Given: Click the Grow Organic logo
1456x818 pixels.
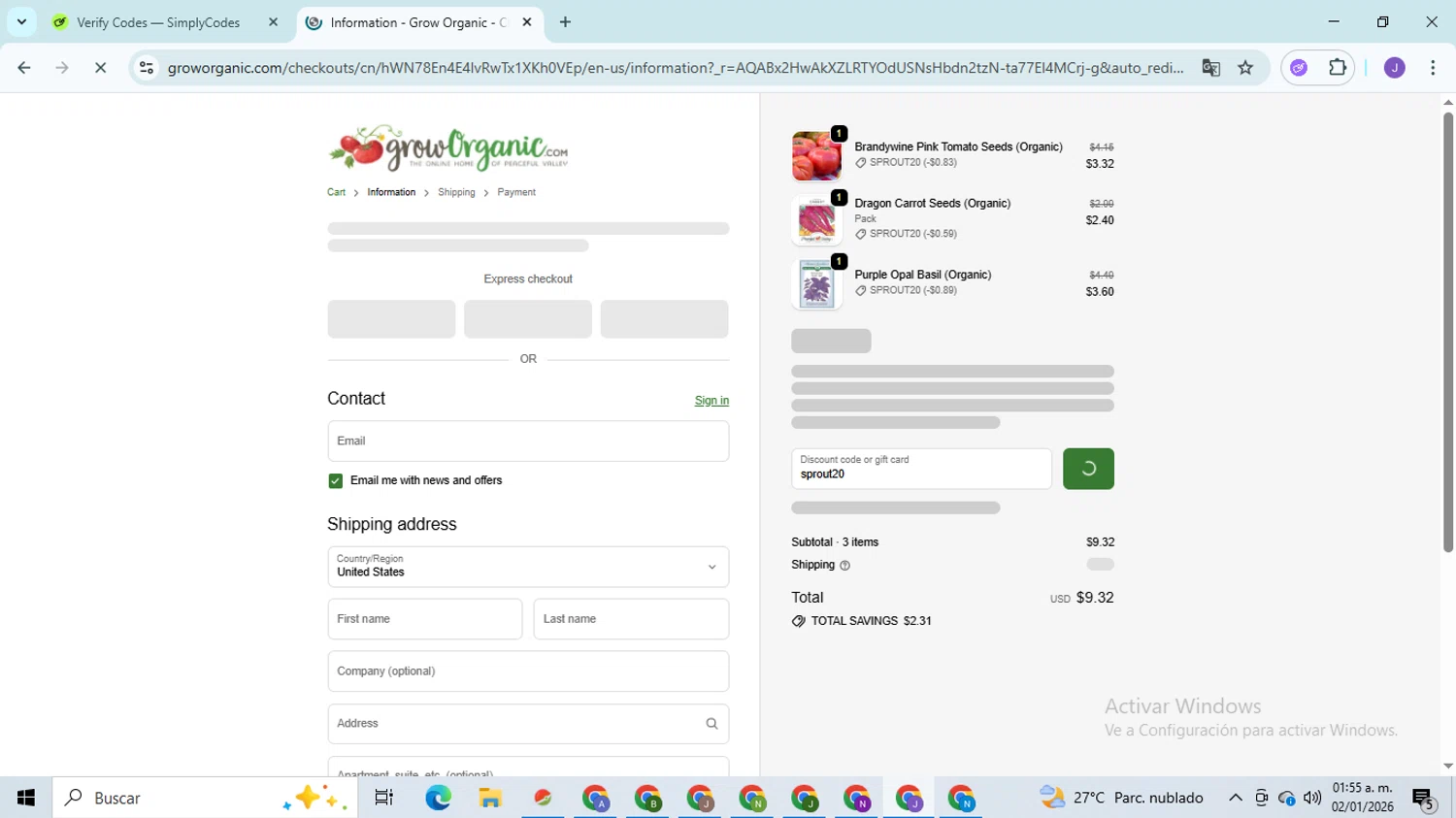Looking at the screenshot, I should pos(448,147).
